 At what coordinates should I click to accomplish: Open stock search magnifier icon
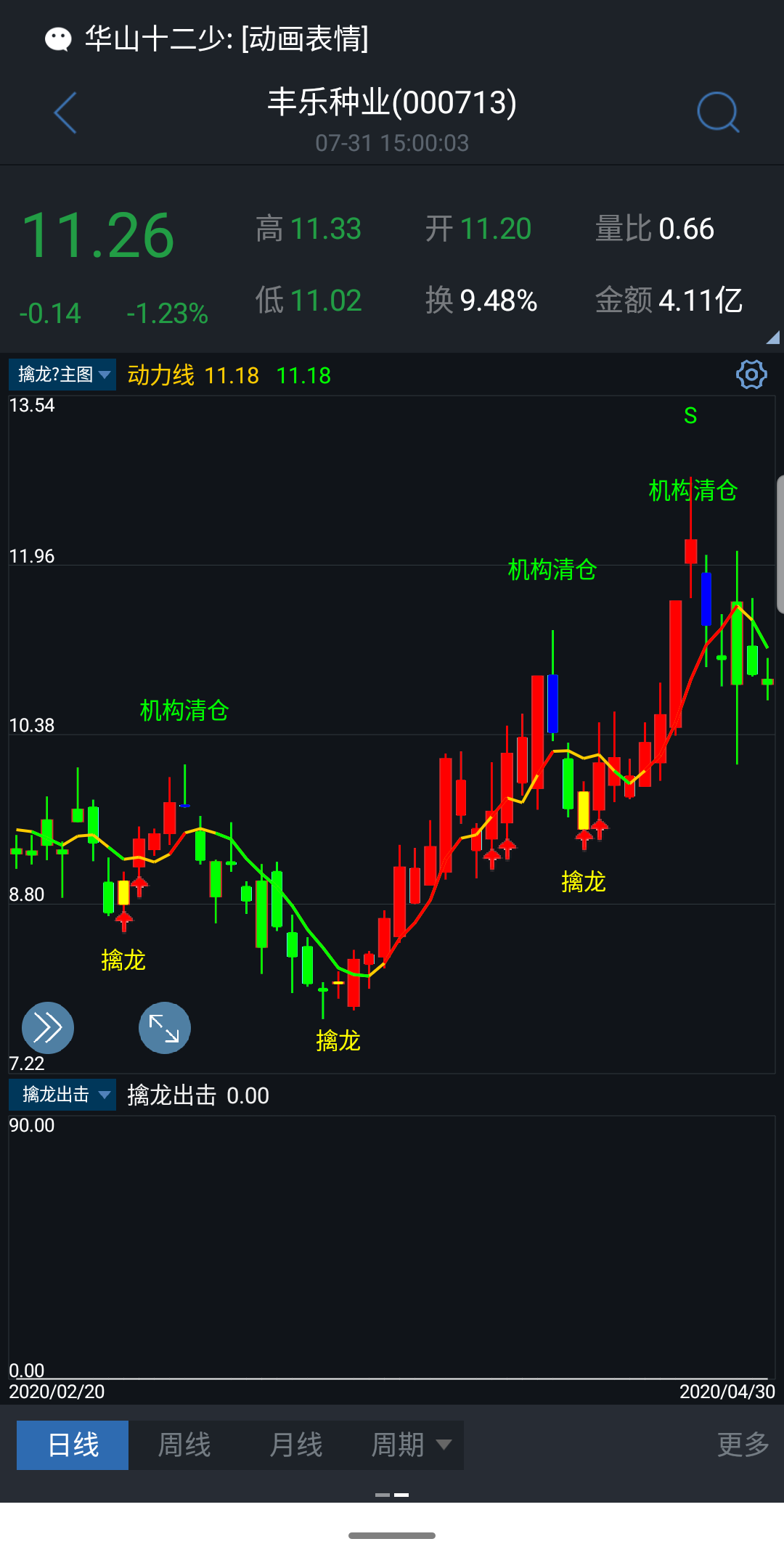(717, 113)
